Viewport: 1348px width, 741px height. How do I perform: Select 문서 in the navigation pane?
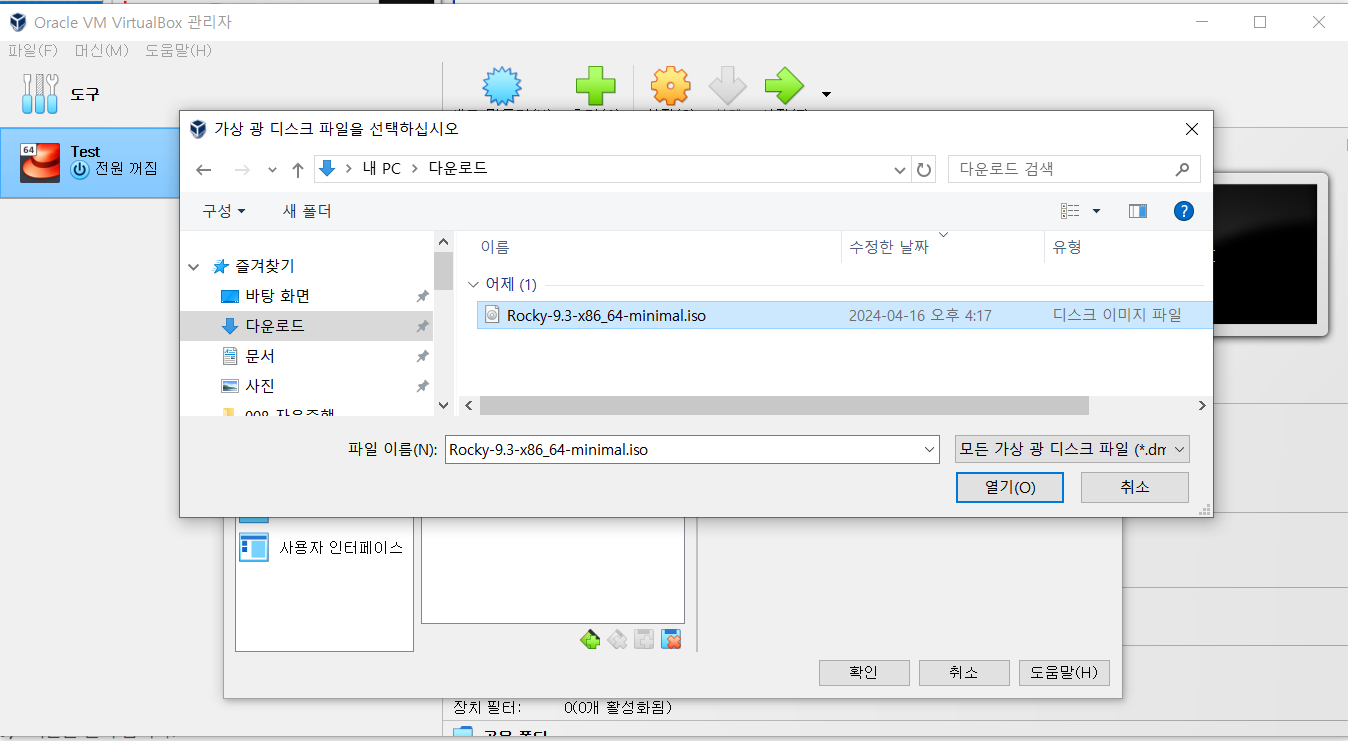coord(260,356)
